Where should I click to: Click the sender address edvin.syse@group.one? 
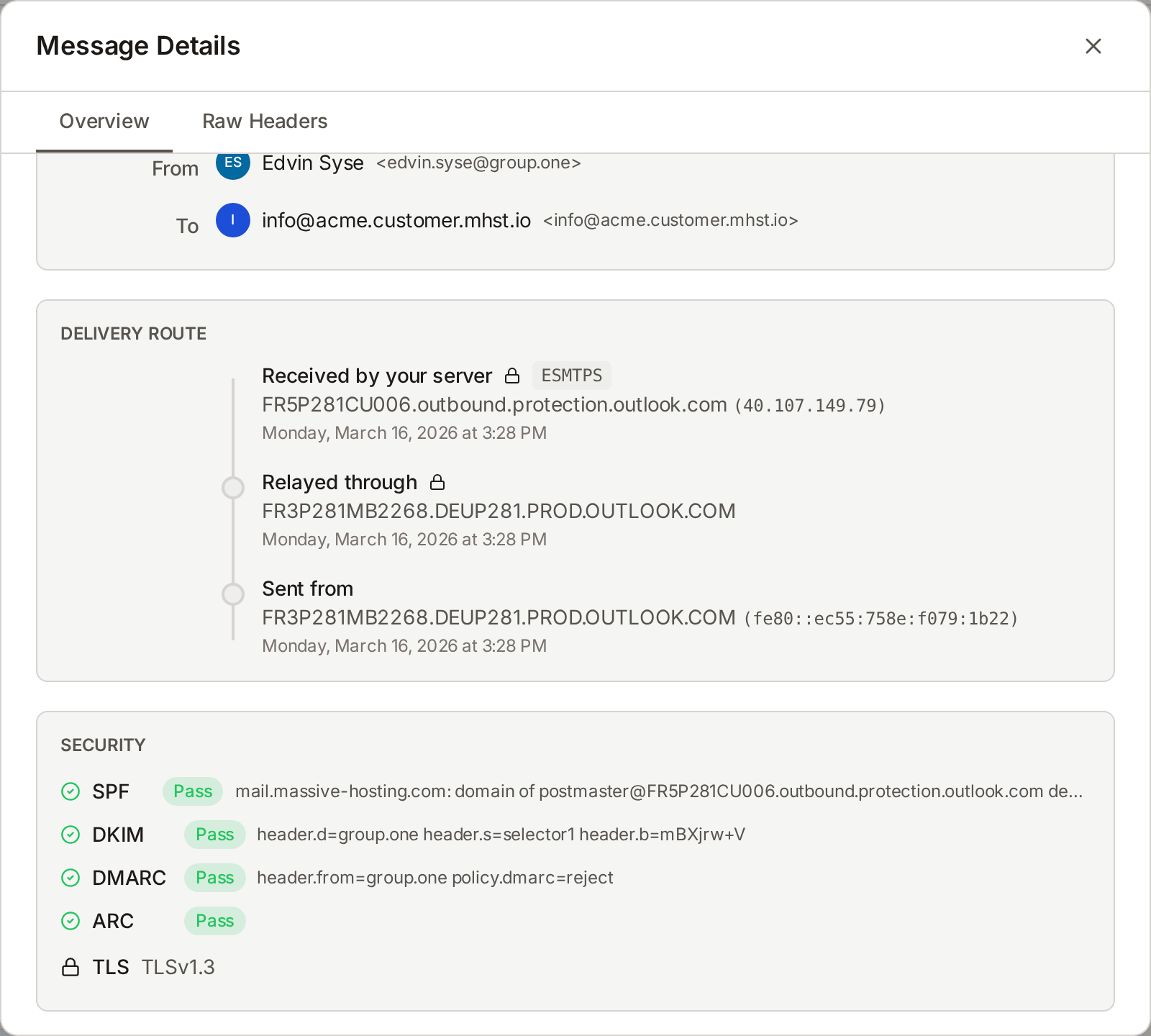479,164
